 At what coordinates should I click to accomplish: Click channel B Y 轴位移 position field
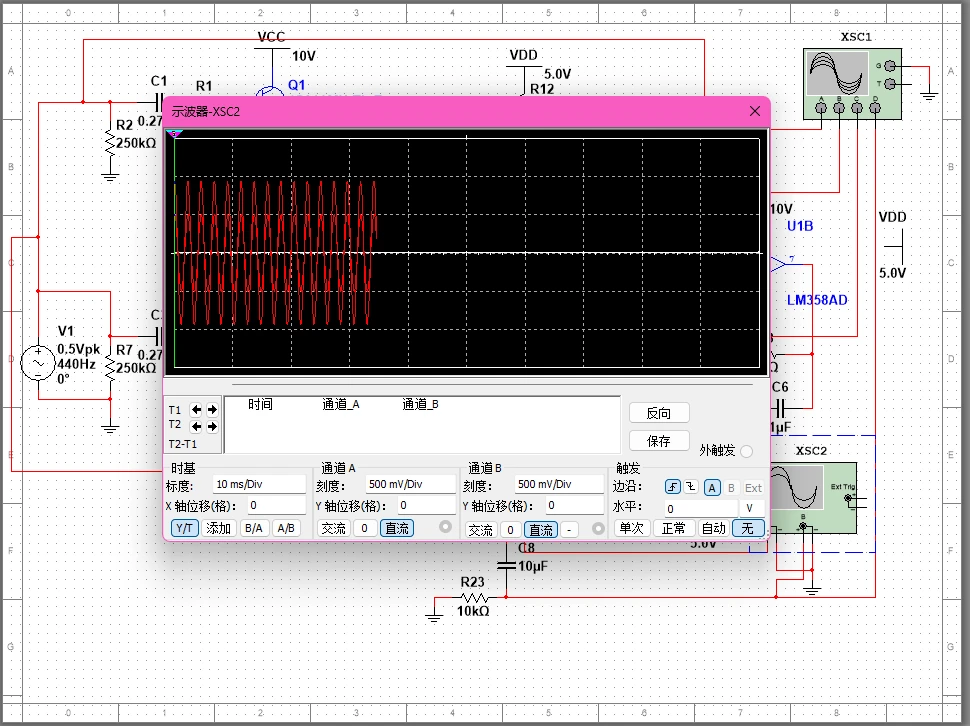pyautogui.click(x=575, y=505)
